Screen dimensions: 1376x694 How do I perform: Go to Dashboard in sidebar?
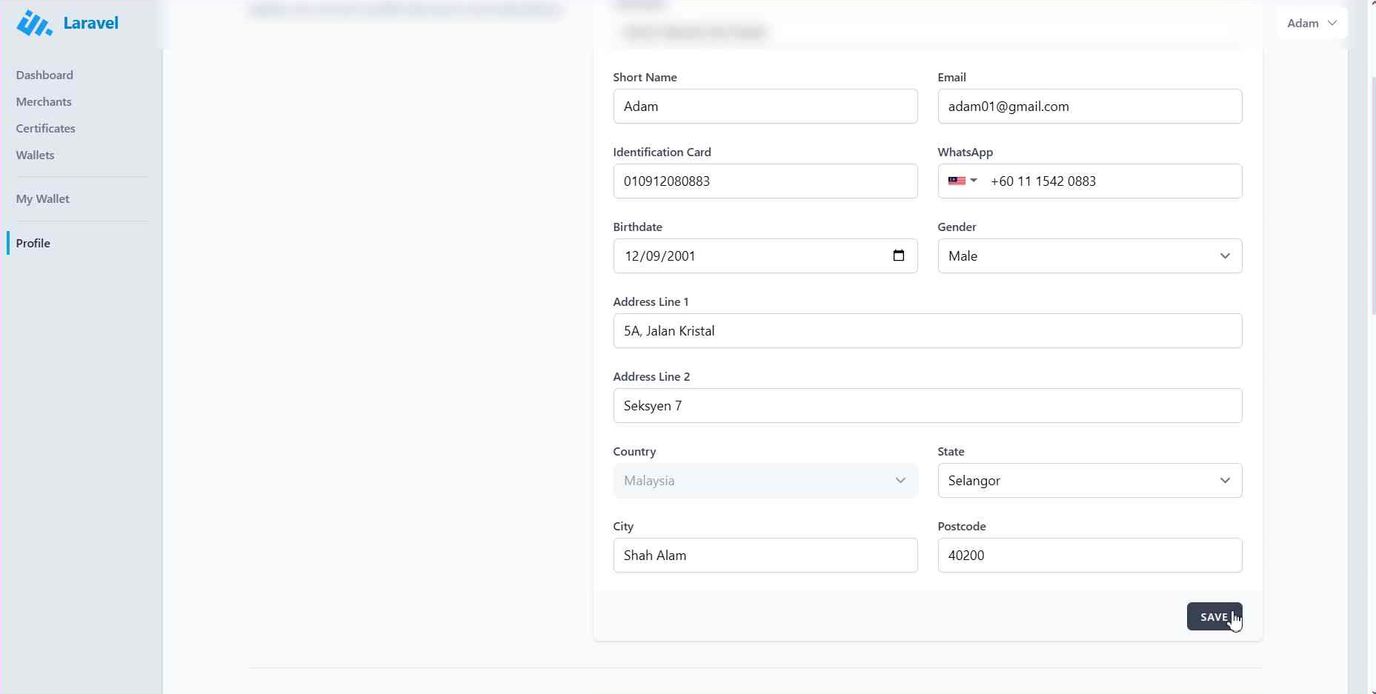44,75
